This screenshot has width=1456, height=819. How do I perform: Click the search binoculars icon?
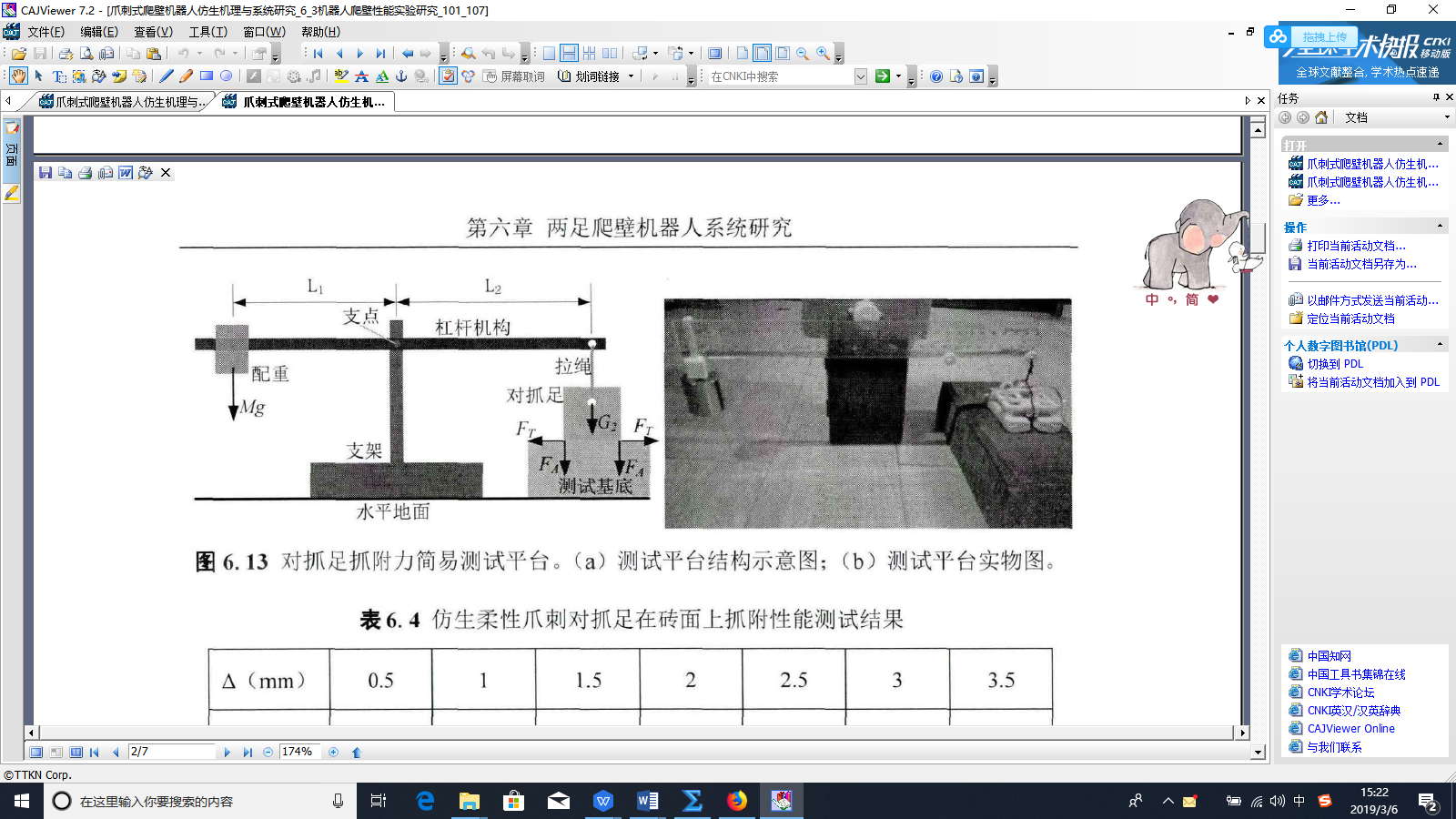click(468, 54)
